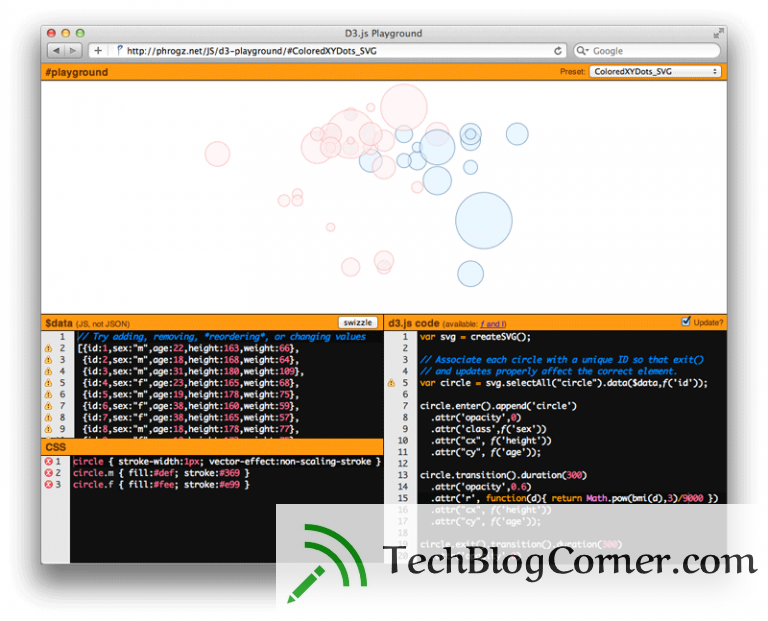Viewport: 768px width, 621px height.
Task: Select the $data panel header
Action: click(212, 323)
